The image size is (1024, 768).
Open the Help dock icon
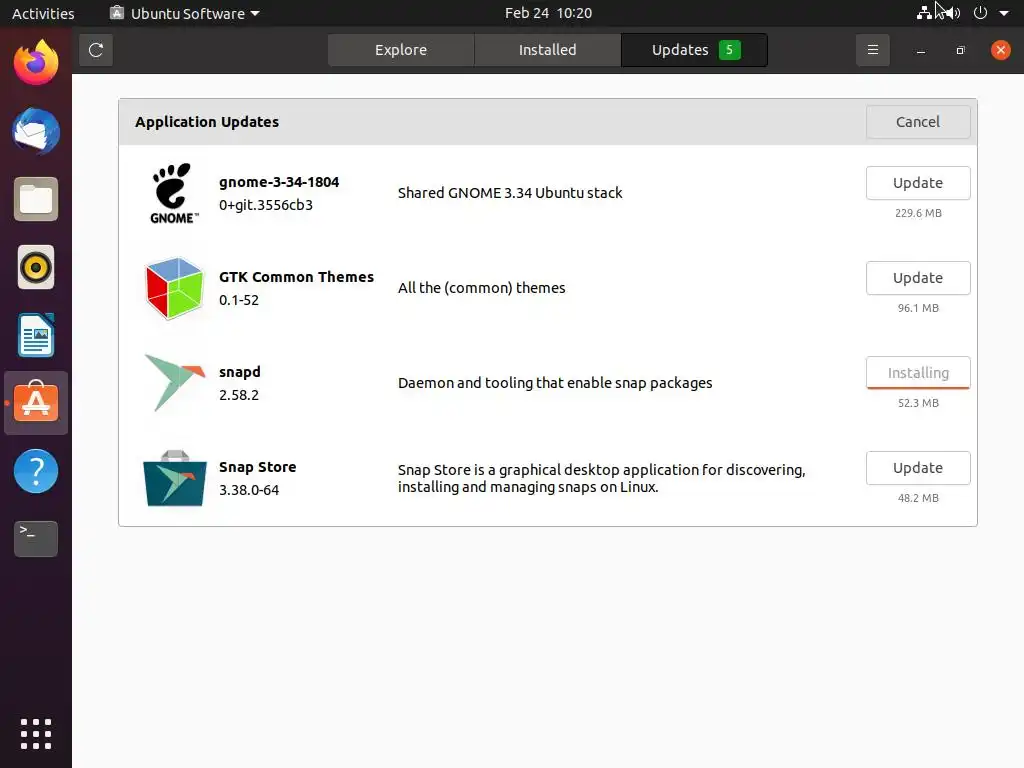click(x=36, y=471)
